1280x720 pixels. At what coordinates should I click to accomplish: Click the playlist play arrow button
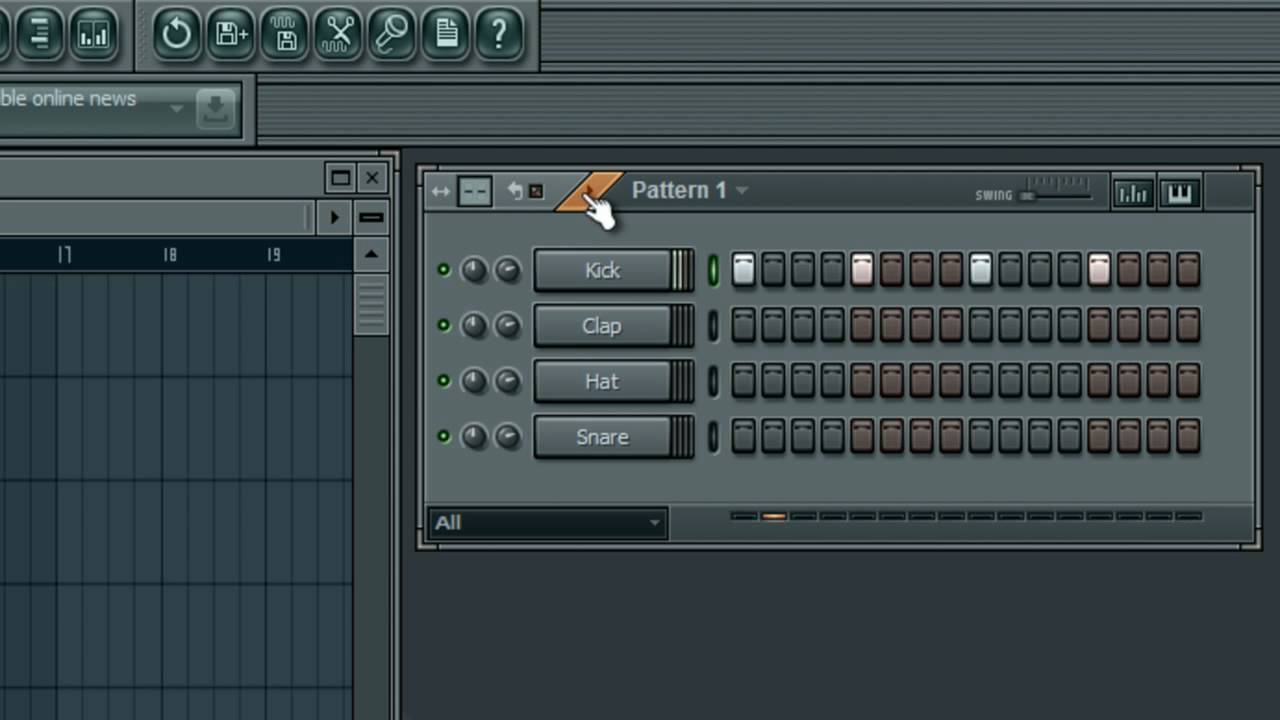334,217
